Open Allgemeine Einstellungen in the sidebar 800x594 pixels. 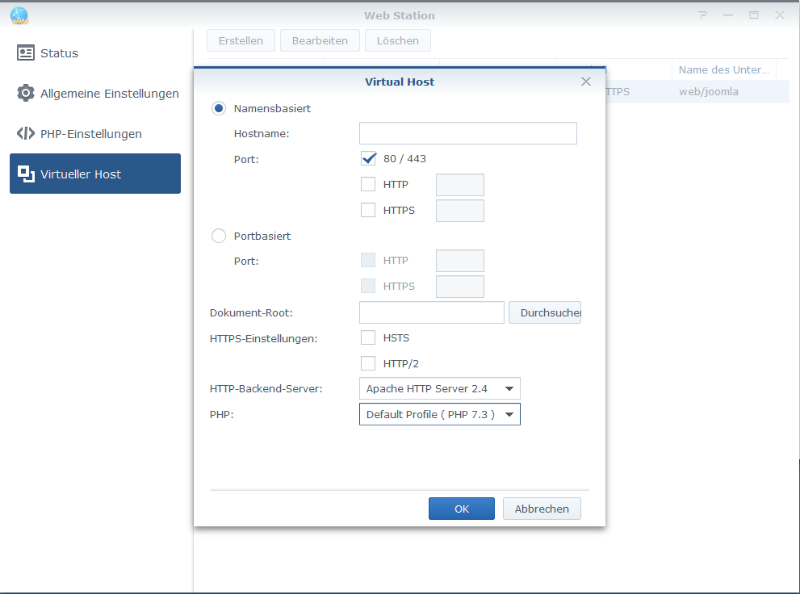[x=95, y=93]
